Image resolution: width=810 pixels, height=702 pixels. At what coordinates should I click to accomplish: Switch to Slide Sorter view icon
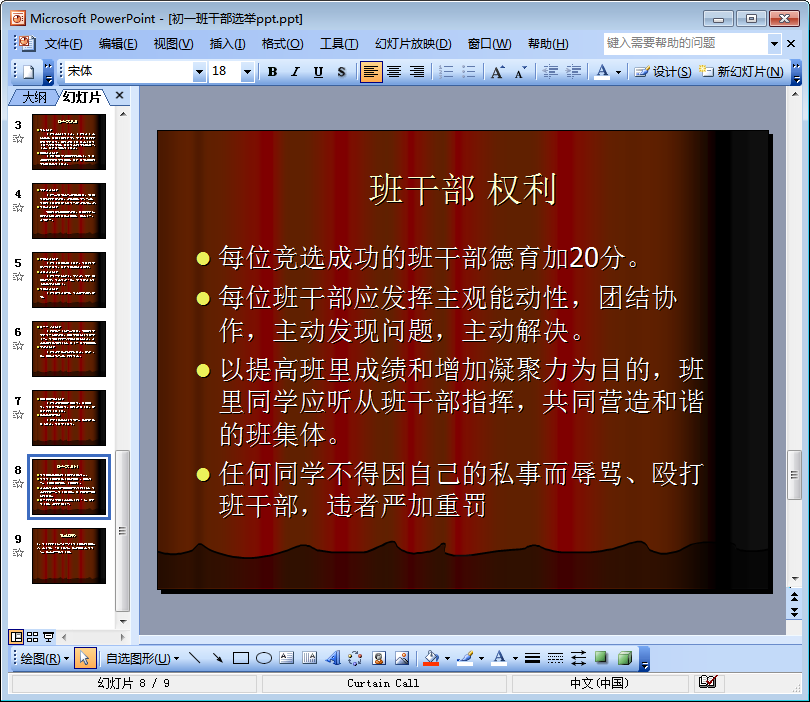tap(33, 637)
